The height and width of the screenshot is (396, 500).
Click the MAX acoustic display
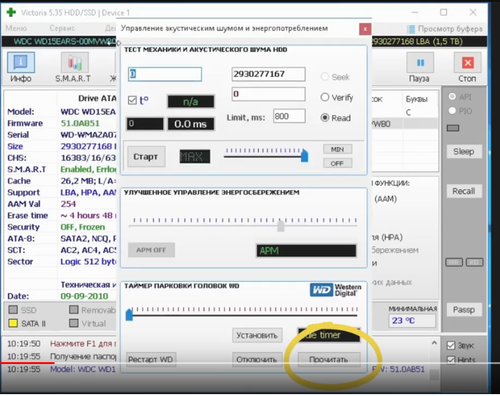pyautogui.click(x=195, y=156)
